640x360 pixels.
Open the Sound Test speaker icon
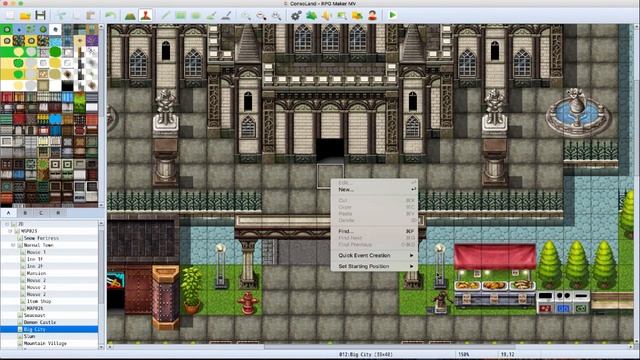click(327, 16)
